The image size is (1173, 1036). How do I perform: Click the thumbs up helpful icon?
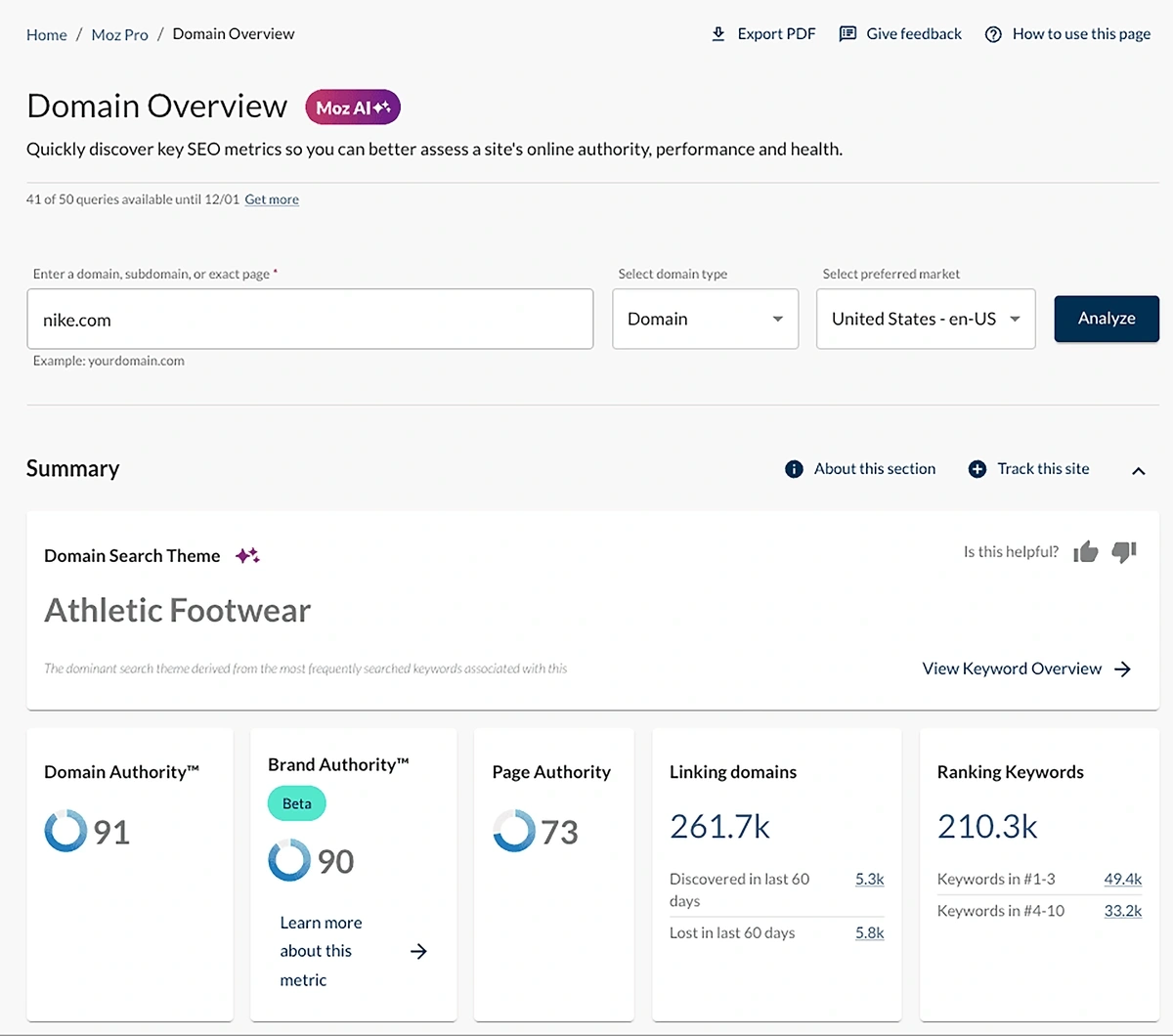[1085, 552]
